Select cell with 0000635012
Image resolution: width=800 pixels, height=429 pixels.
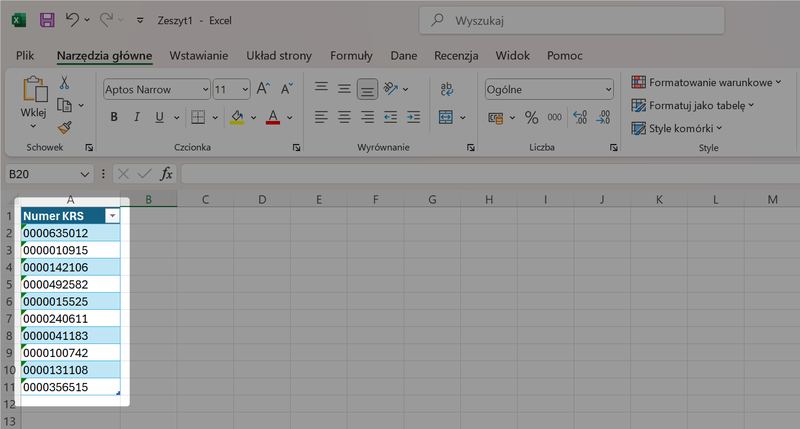pyautogui.click(x=70, y=233)
